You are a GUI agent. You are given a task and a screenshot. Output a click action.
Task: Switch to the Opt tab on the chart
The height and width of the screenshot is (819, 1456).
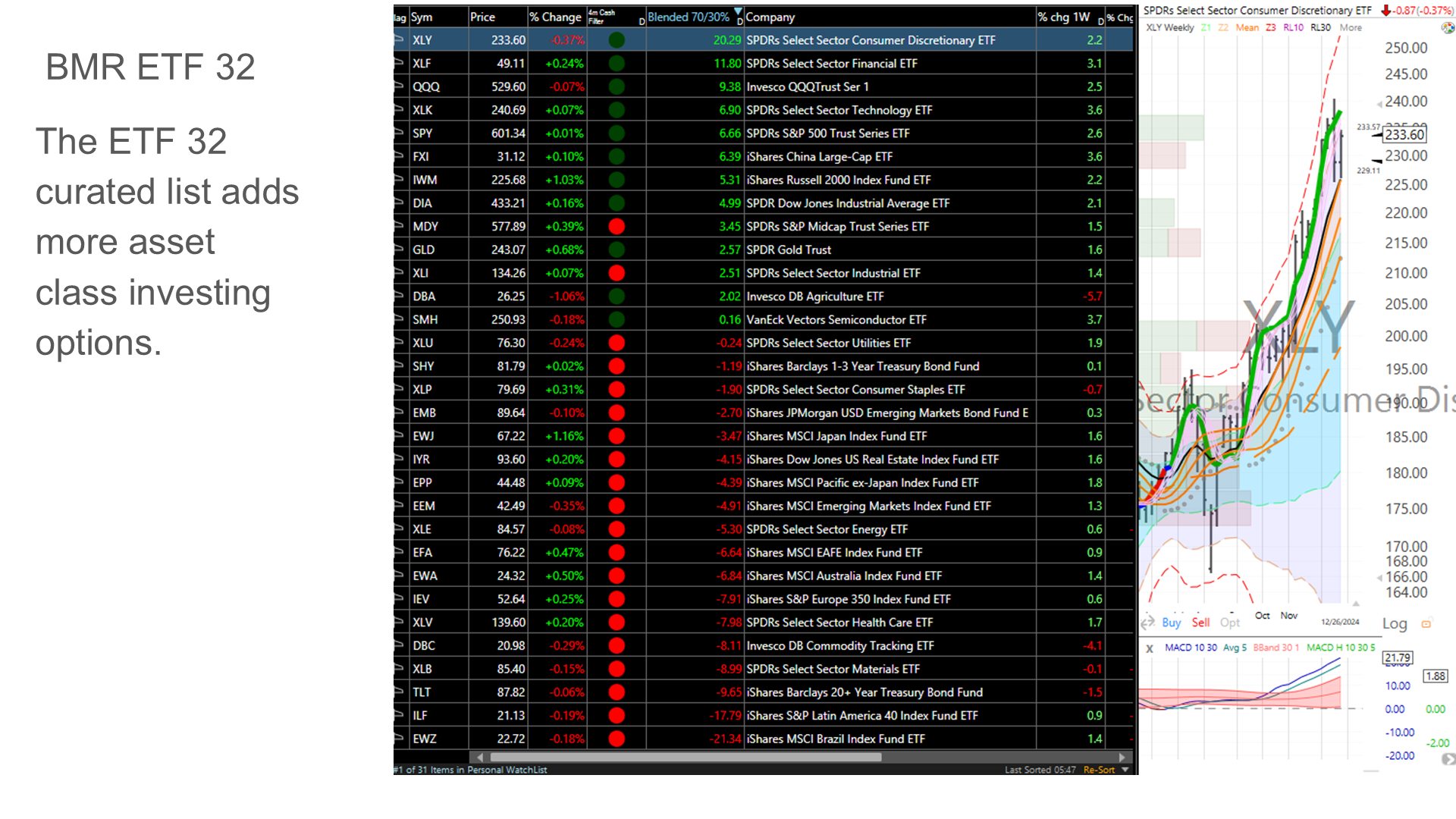pos(1230,623)
